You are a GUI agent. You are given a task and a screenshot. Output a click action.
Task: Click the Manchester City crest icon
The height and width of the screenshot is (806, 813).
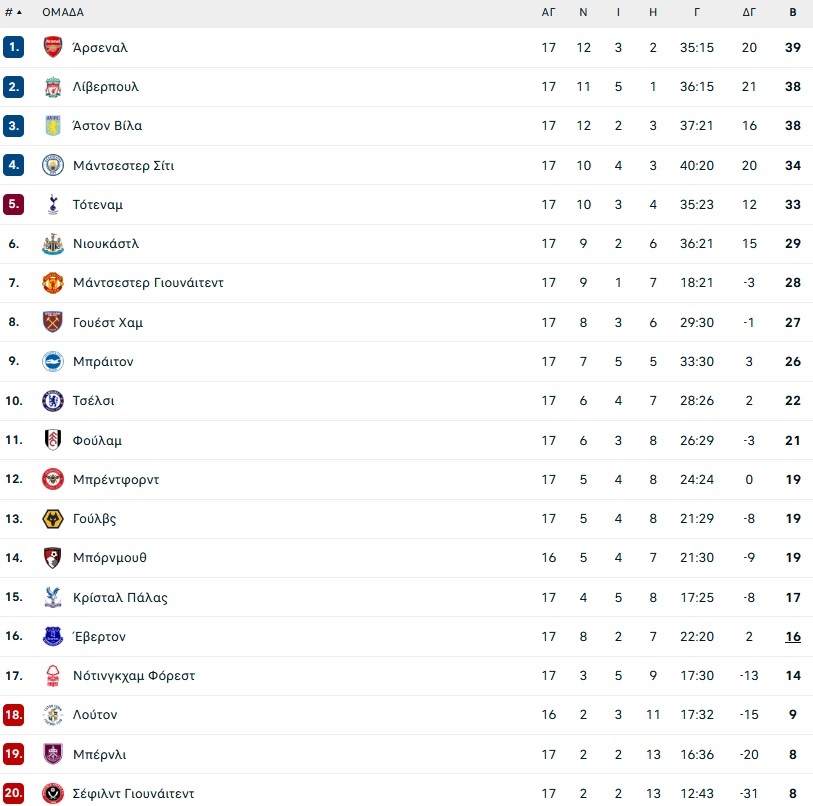(x=53, y=165)
